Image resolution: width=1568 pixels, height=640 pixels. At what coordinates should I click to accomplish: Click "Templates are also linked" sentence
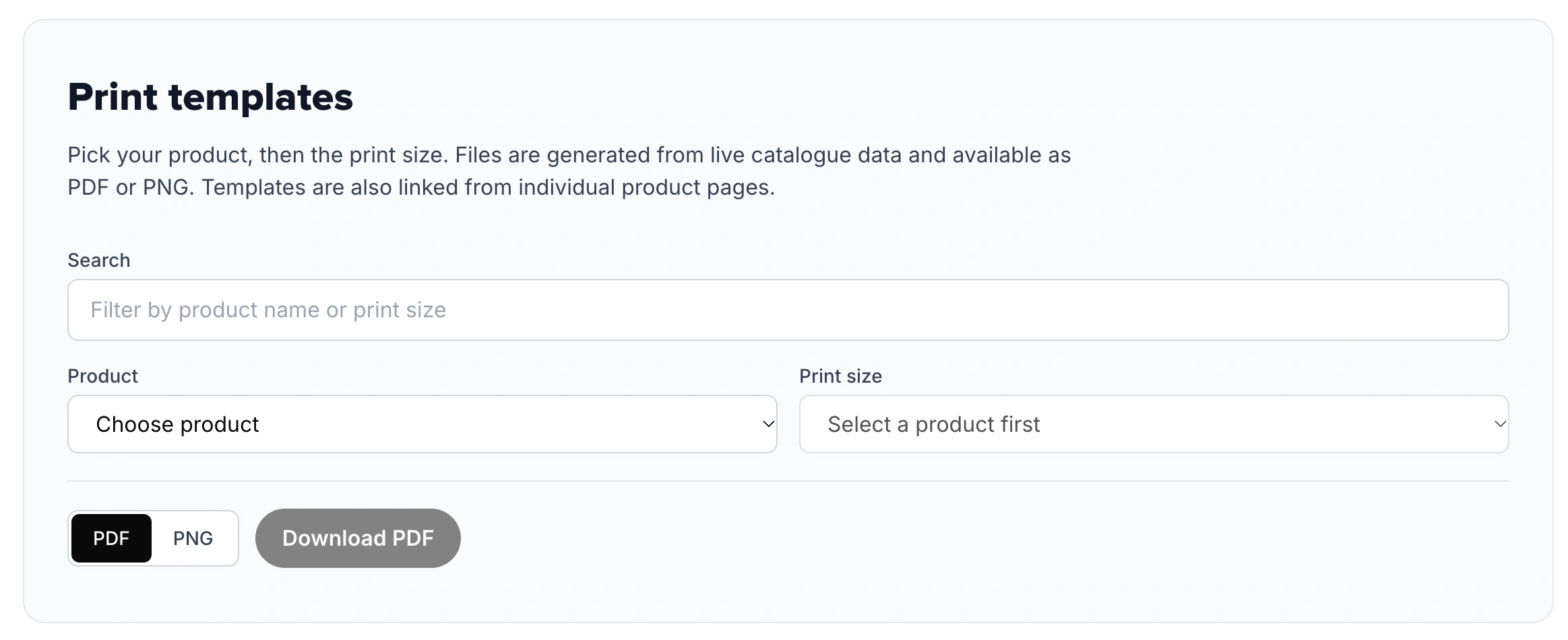coord(488,187)
